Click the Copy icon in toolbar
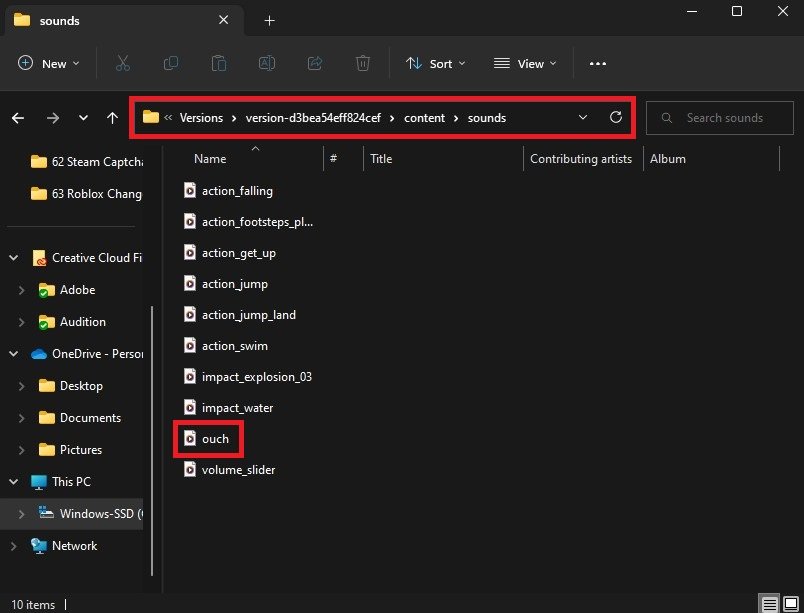Screen dimensions: 804x613 [171, 63]
